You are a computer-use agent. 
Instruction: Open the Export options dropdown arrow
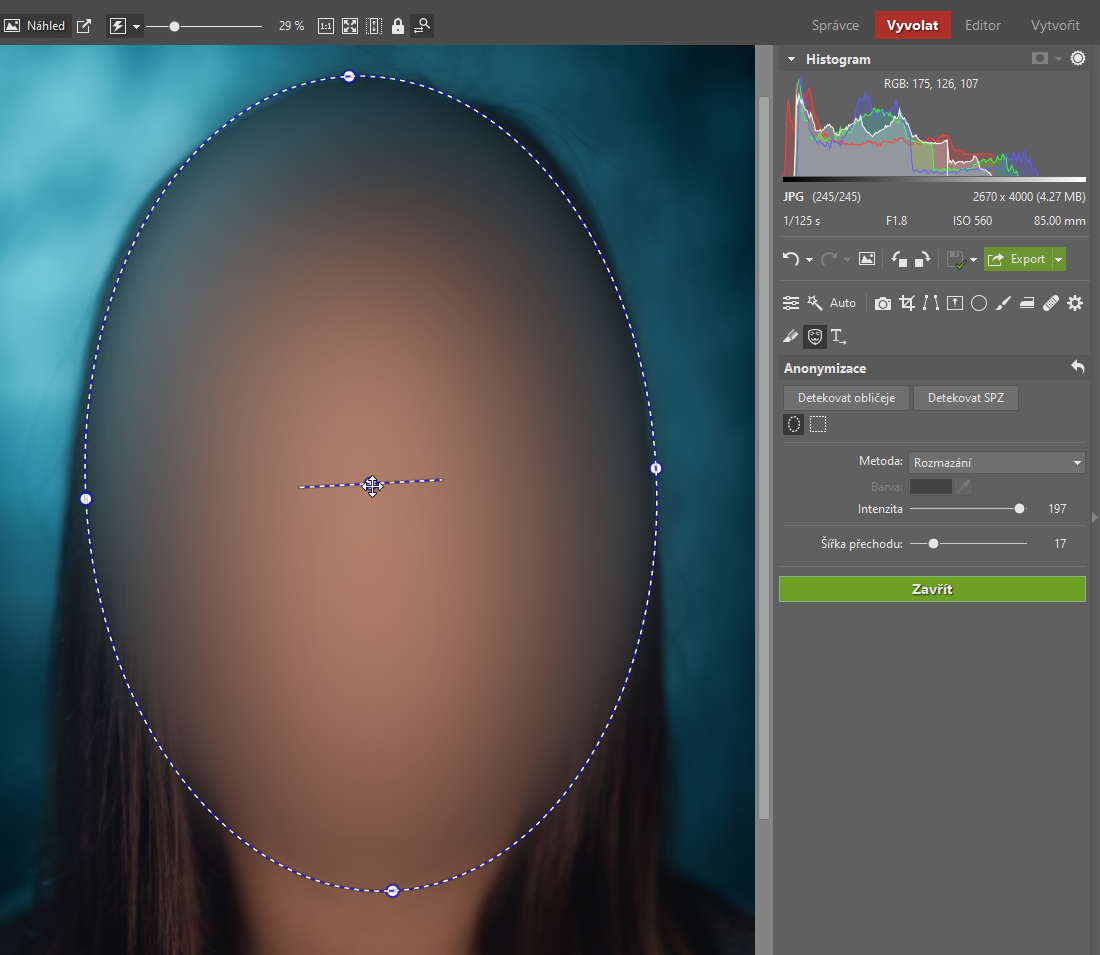[x=1059, y=260]
